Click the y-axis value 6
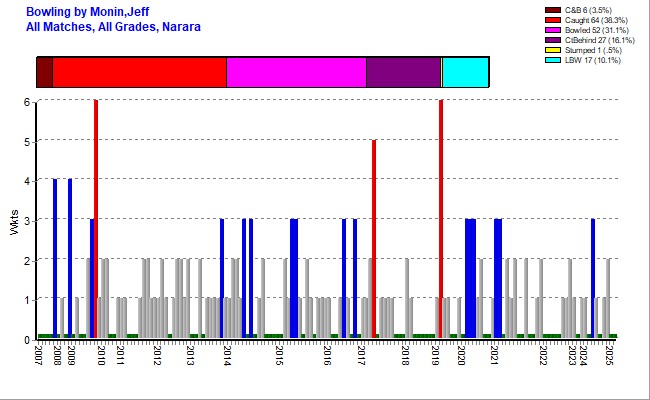This screenshot has width=650, height=400. tap(27, 102)
